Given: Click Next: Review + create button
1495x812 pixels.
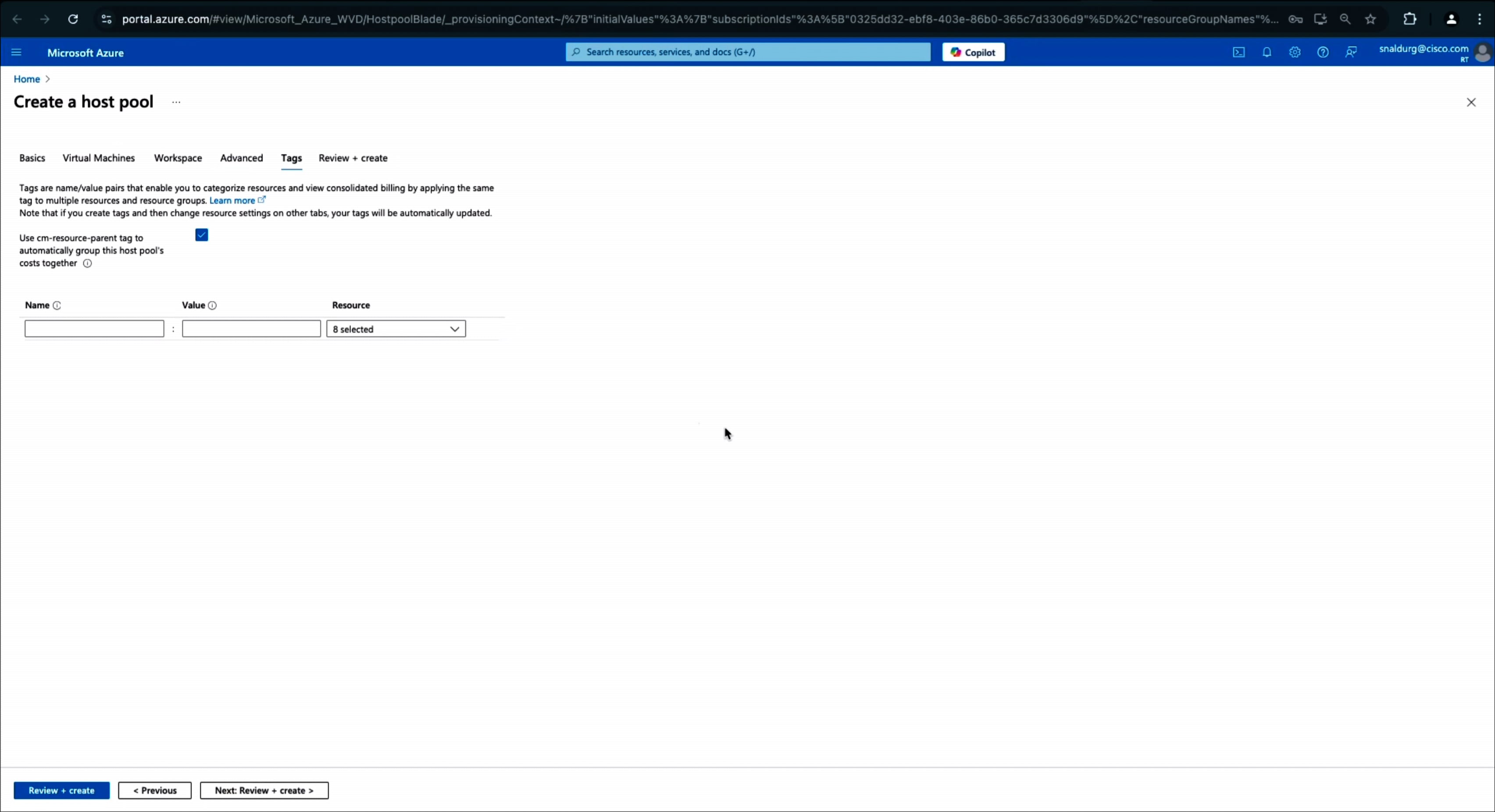Looking at the screenshot, I should click(264, 791).
